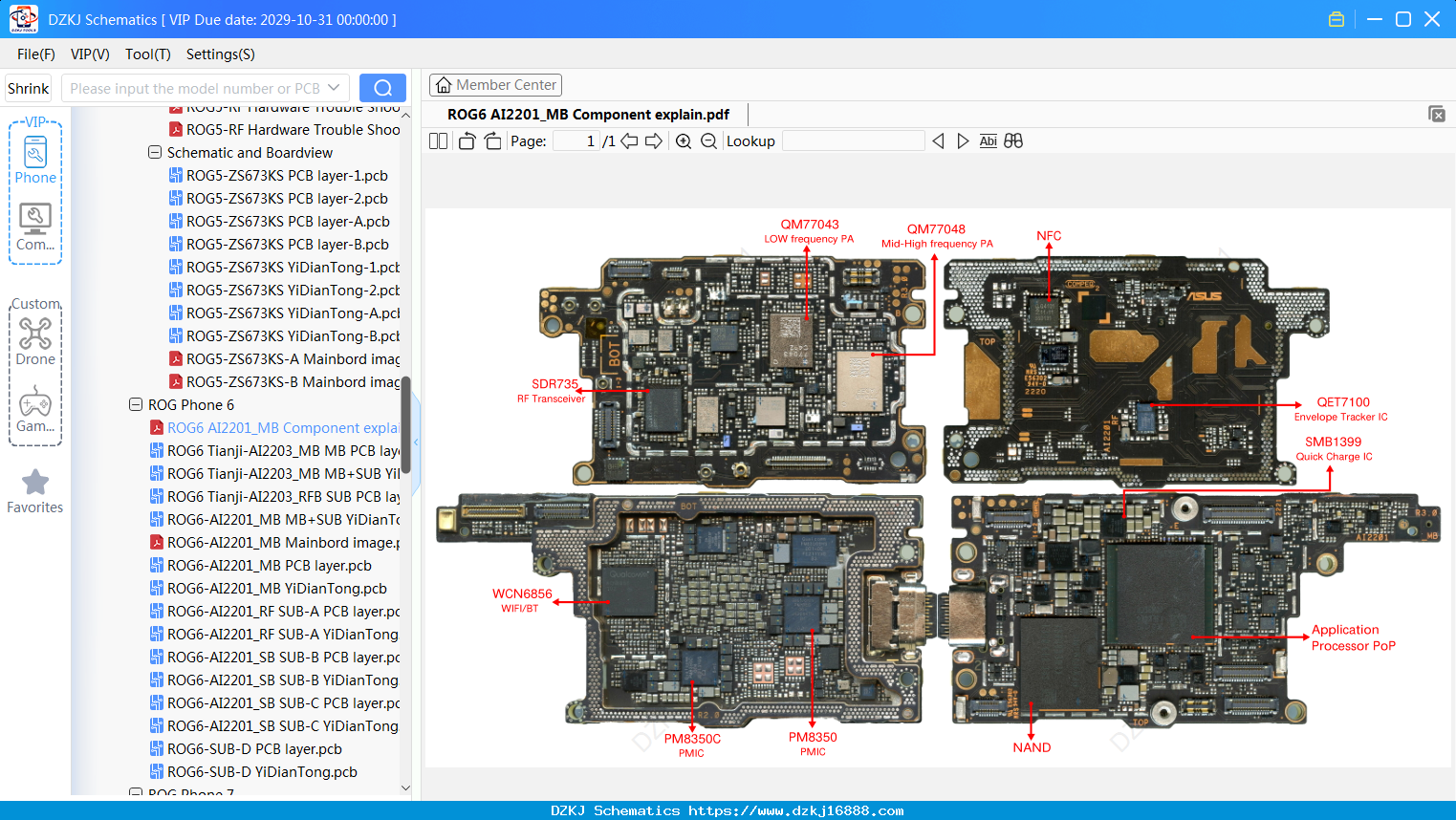This screenshot has height=820, width=1456.
Task: Click the DZKJ app logo
Action: coord(23,19)
